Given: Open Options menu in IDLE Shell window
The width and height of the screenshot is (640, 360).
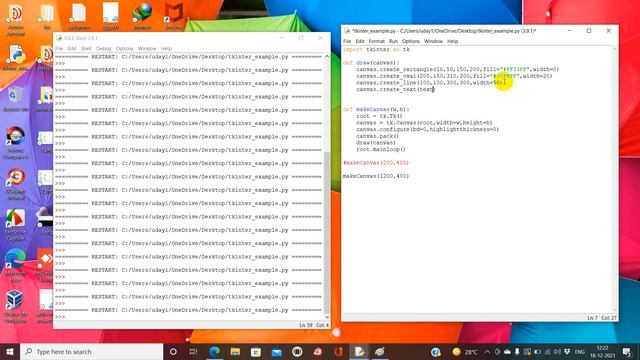Looking at the screenshot, I should [x=124, y=49].
